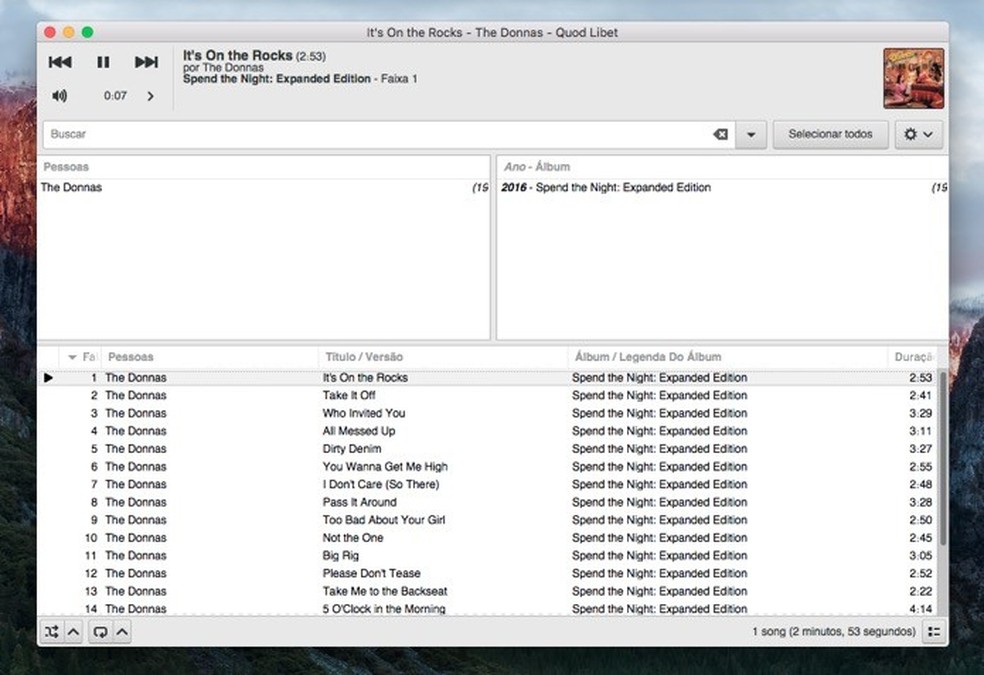Click duration 4:14 of track 14
Image resolution: width=984 pixels, height=675 pixels.
[x=921, y=609]
